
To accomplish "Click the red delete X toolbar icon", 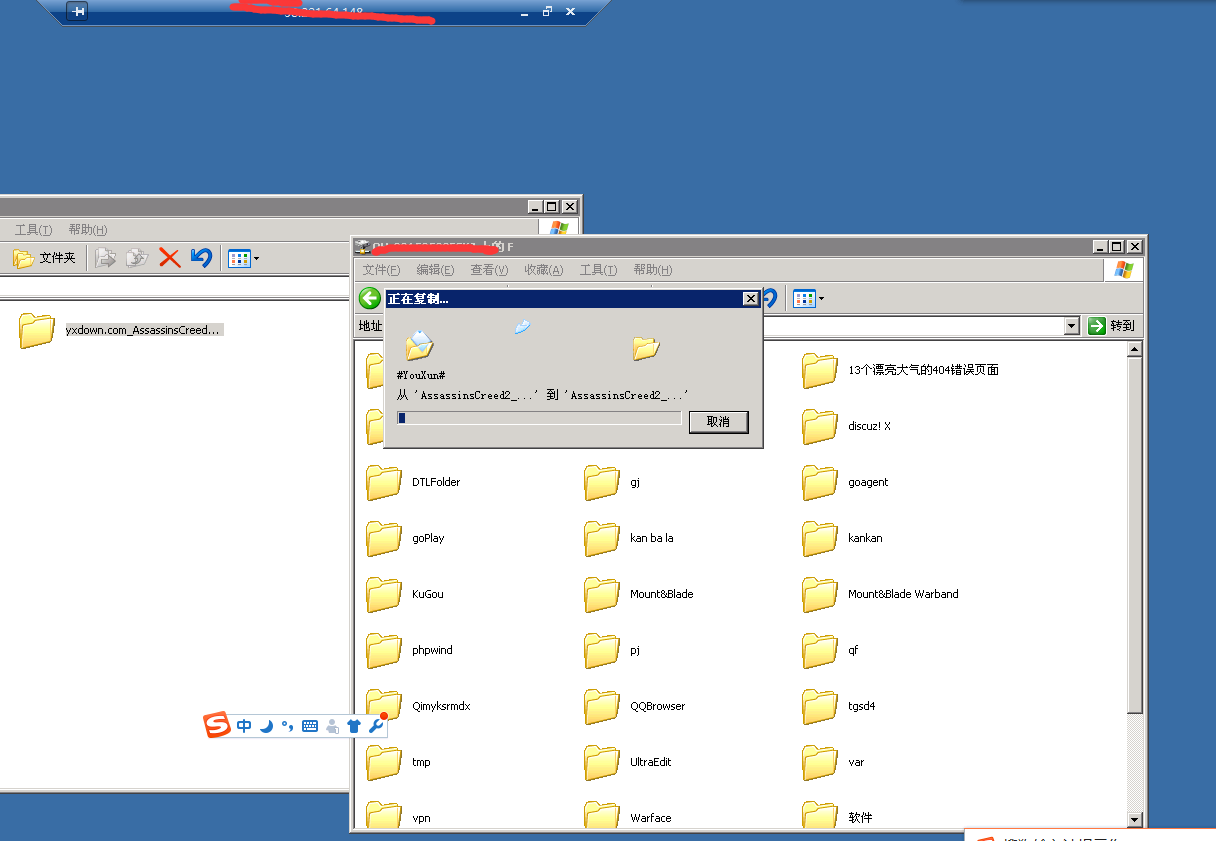I will click(170, 258).
